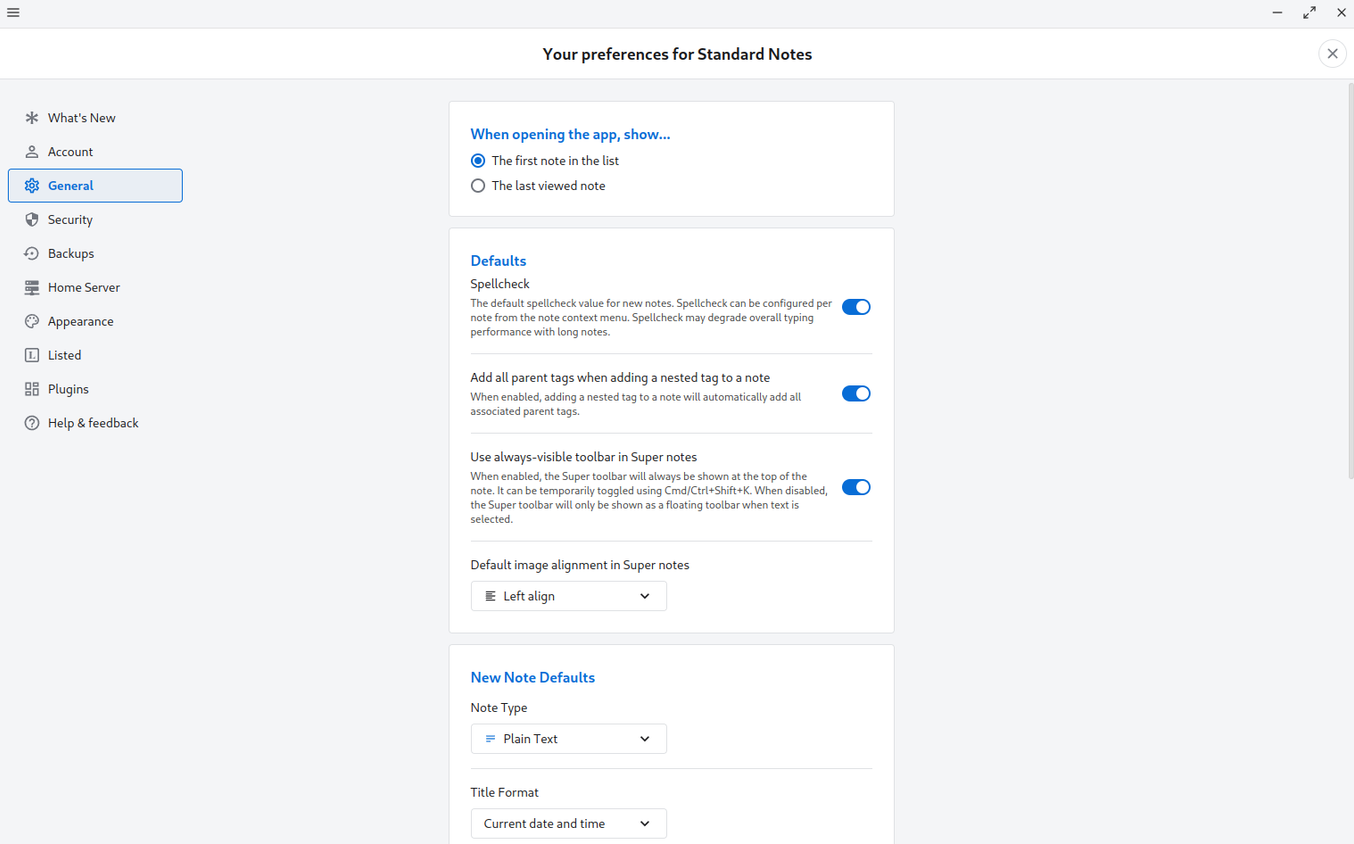Go to Plugins preferences

click(x=95, y=390)
